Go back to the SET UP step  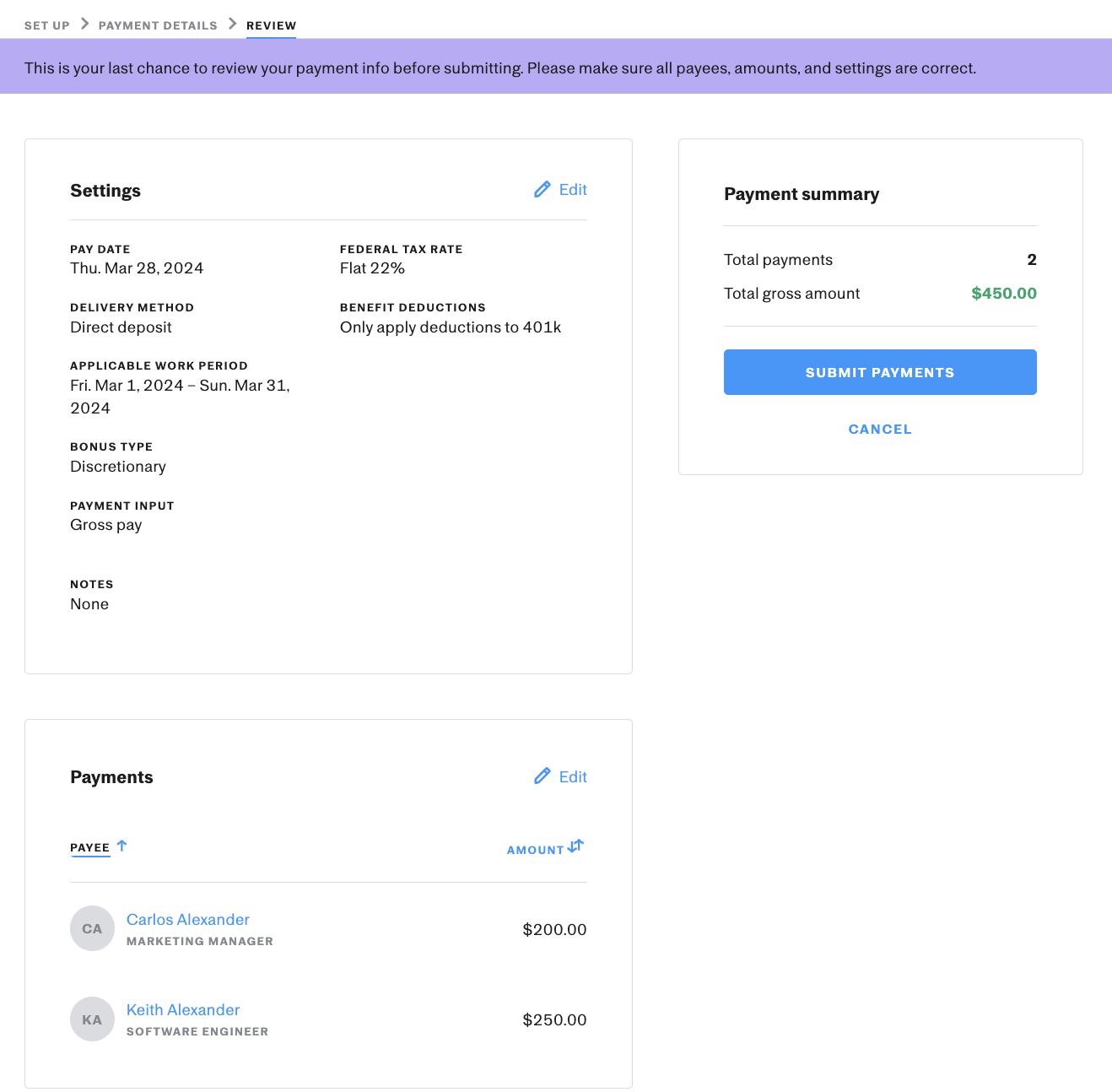47,25
